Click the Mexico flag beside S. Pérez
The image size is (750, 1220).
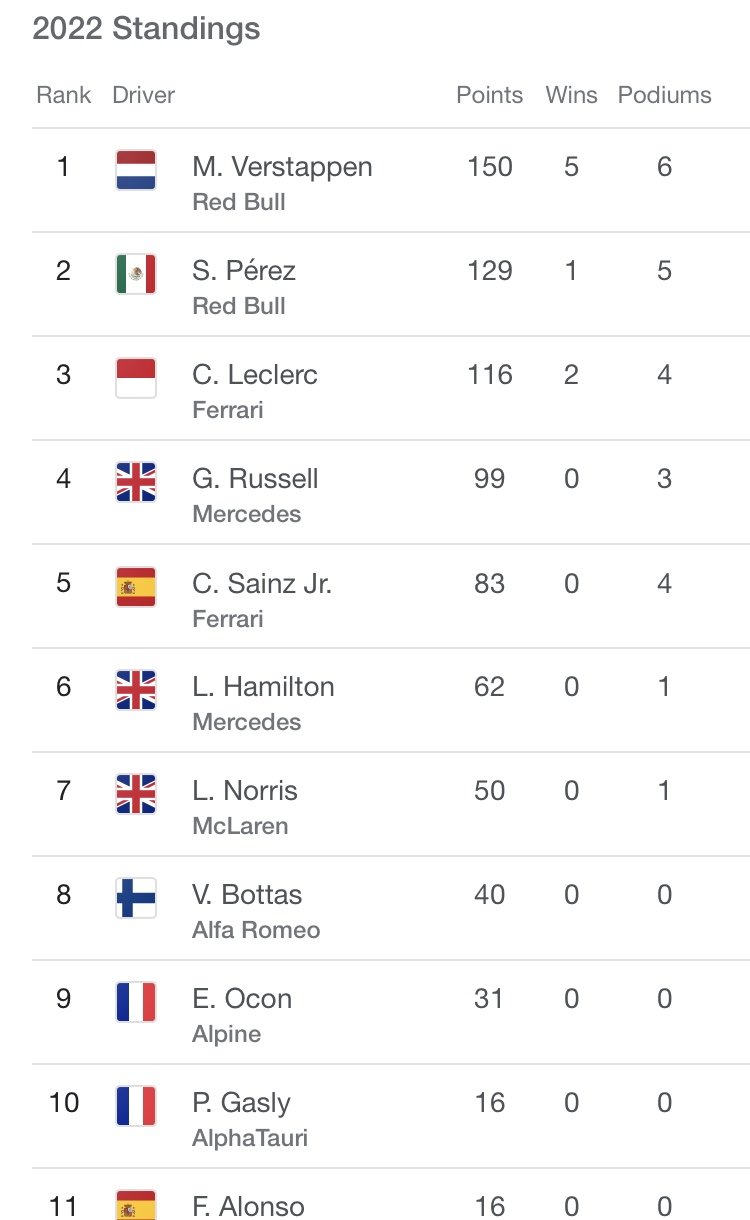coord(136,274)
